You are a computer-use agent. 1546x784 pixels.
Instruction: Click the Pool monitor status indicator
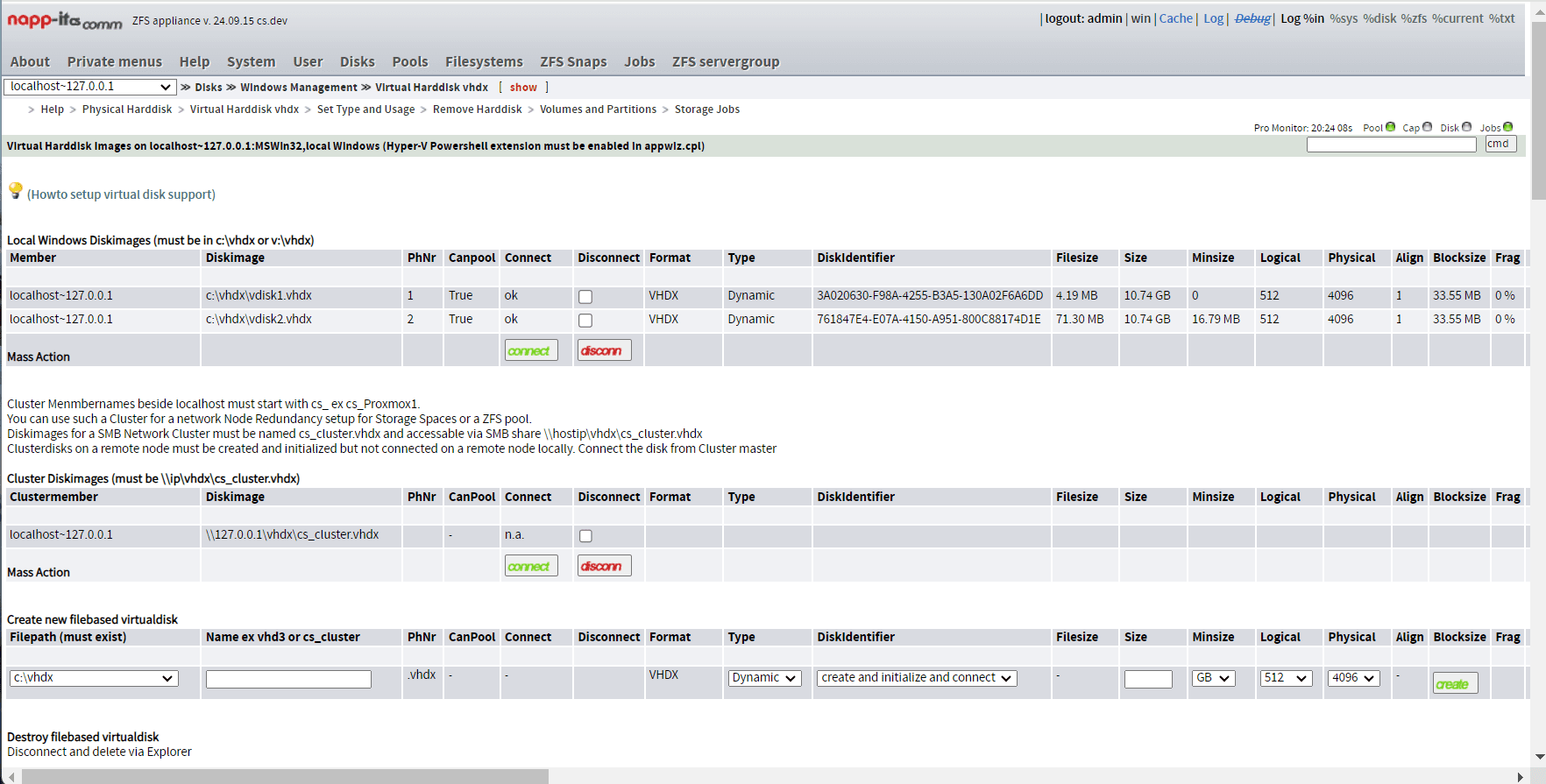pyautogui.click(x=1390, y=127)
